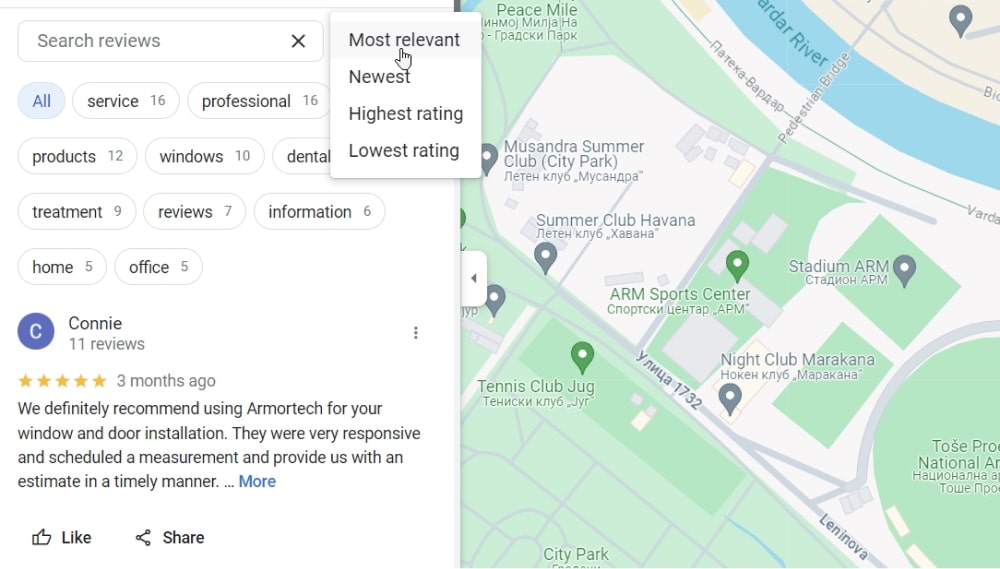Click Connie's profile avatar
1000x569 pixels.
coord(36,333)
